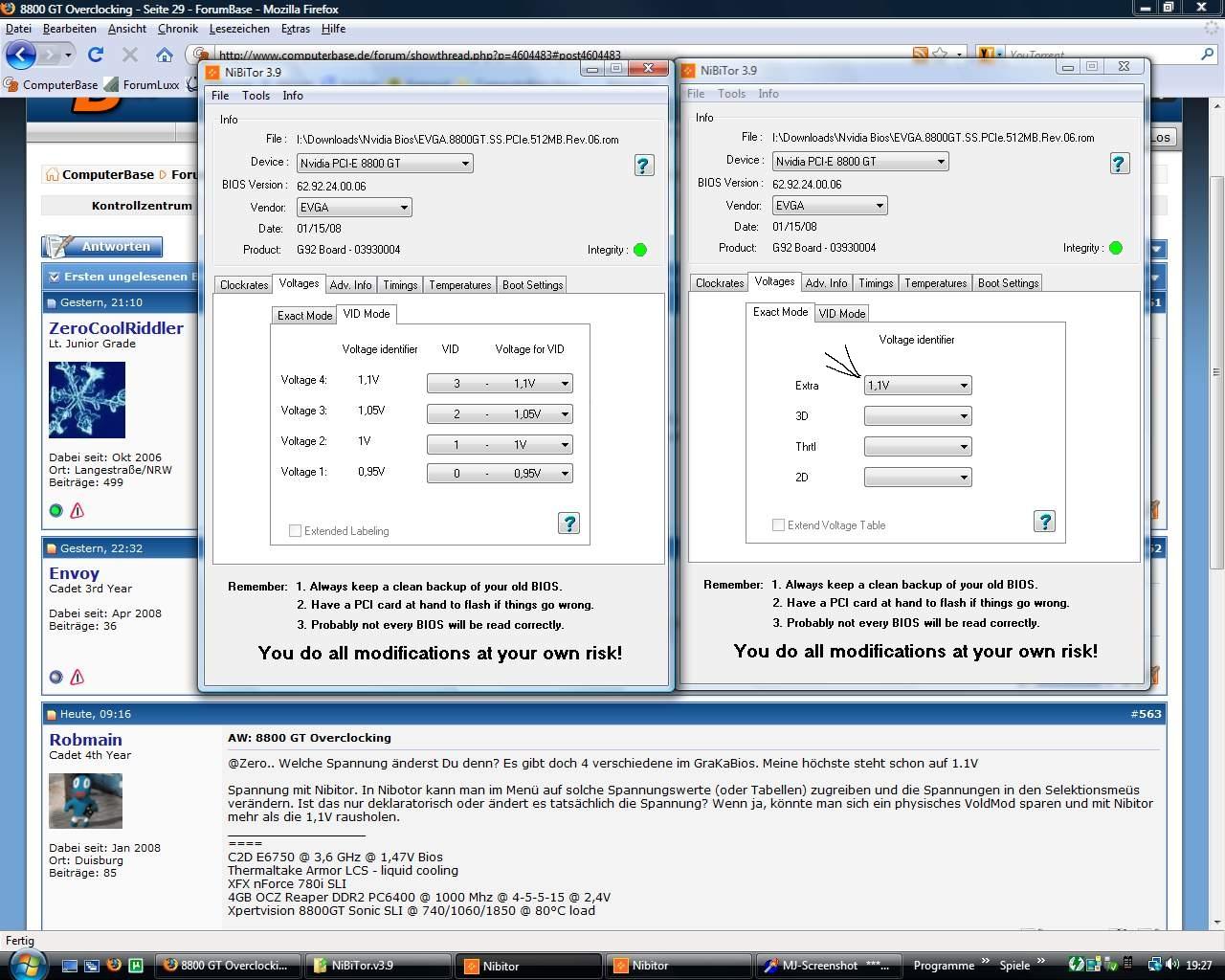Switch to Timings tab in left NiBiTor
This screenshot has height=980, width=1225.
tap(400, 285)
